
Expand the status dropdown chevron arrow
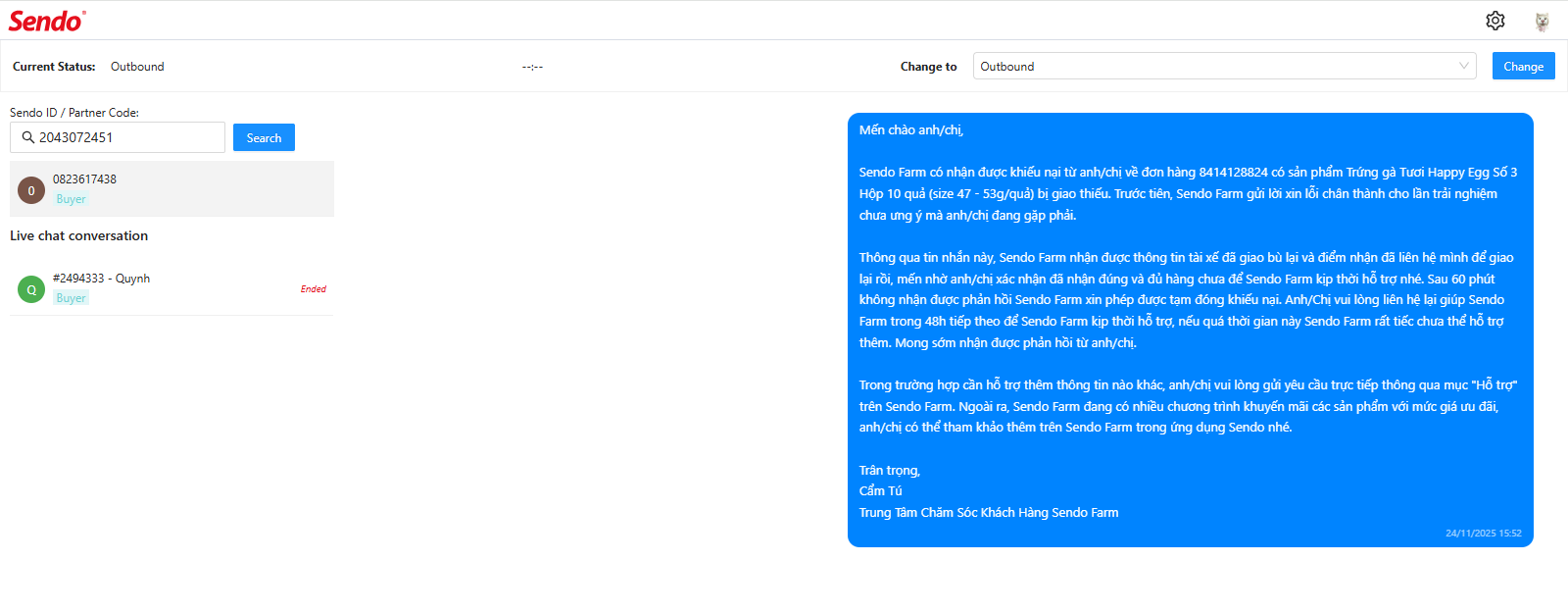1463,66
